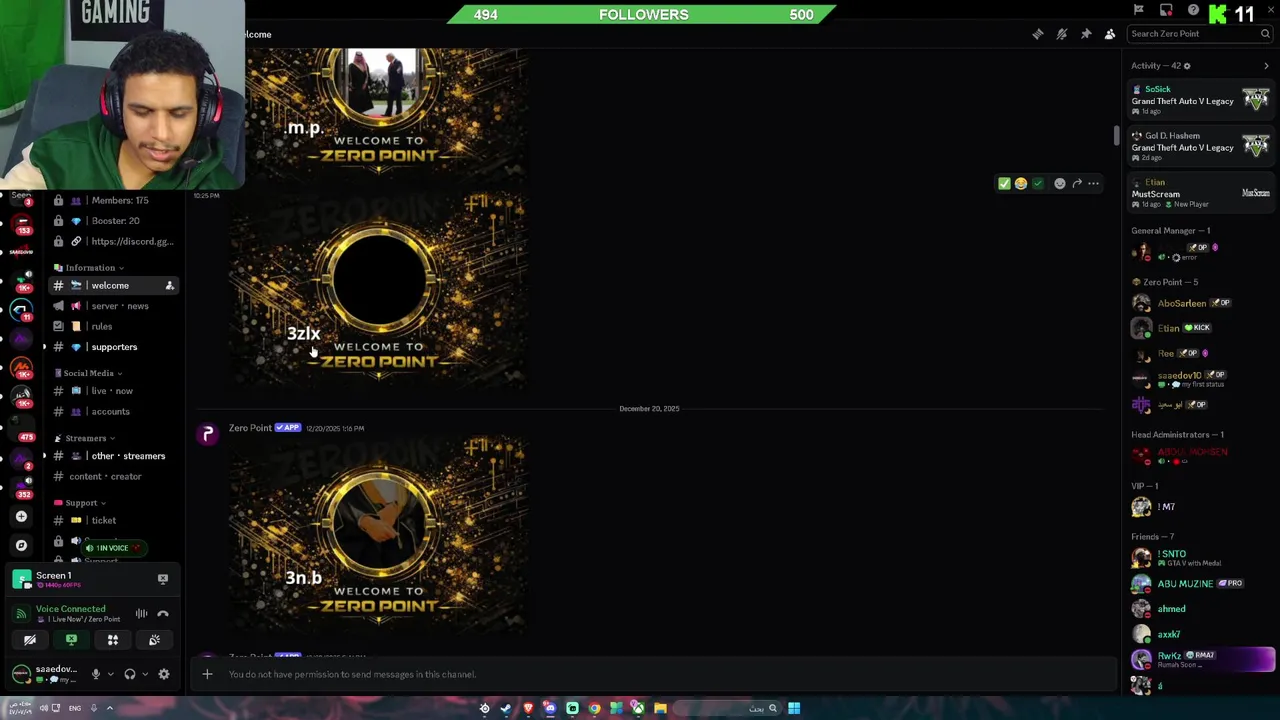The height and width of the screenshot is (720, 1280).
Task: Toggle the noise suppression waveform icon
Action: coord(141,614)
